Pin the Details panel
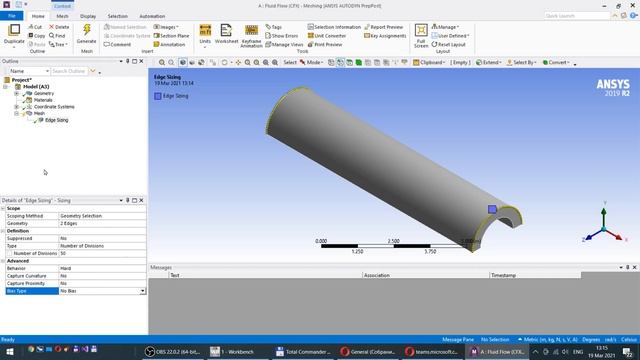The width and height of the screenshot is (640, 360). [x=128, y=200]
